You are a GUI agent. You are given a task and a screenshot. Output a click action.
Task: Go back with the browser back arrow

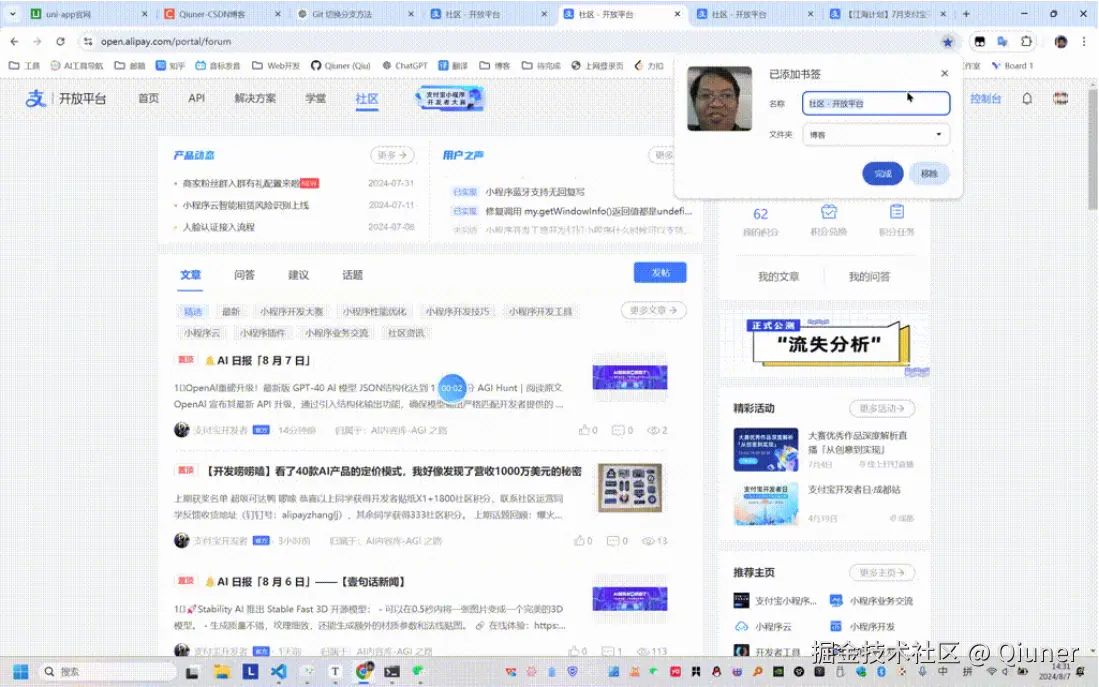tap(14, 42)
